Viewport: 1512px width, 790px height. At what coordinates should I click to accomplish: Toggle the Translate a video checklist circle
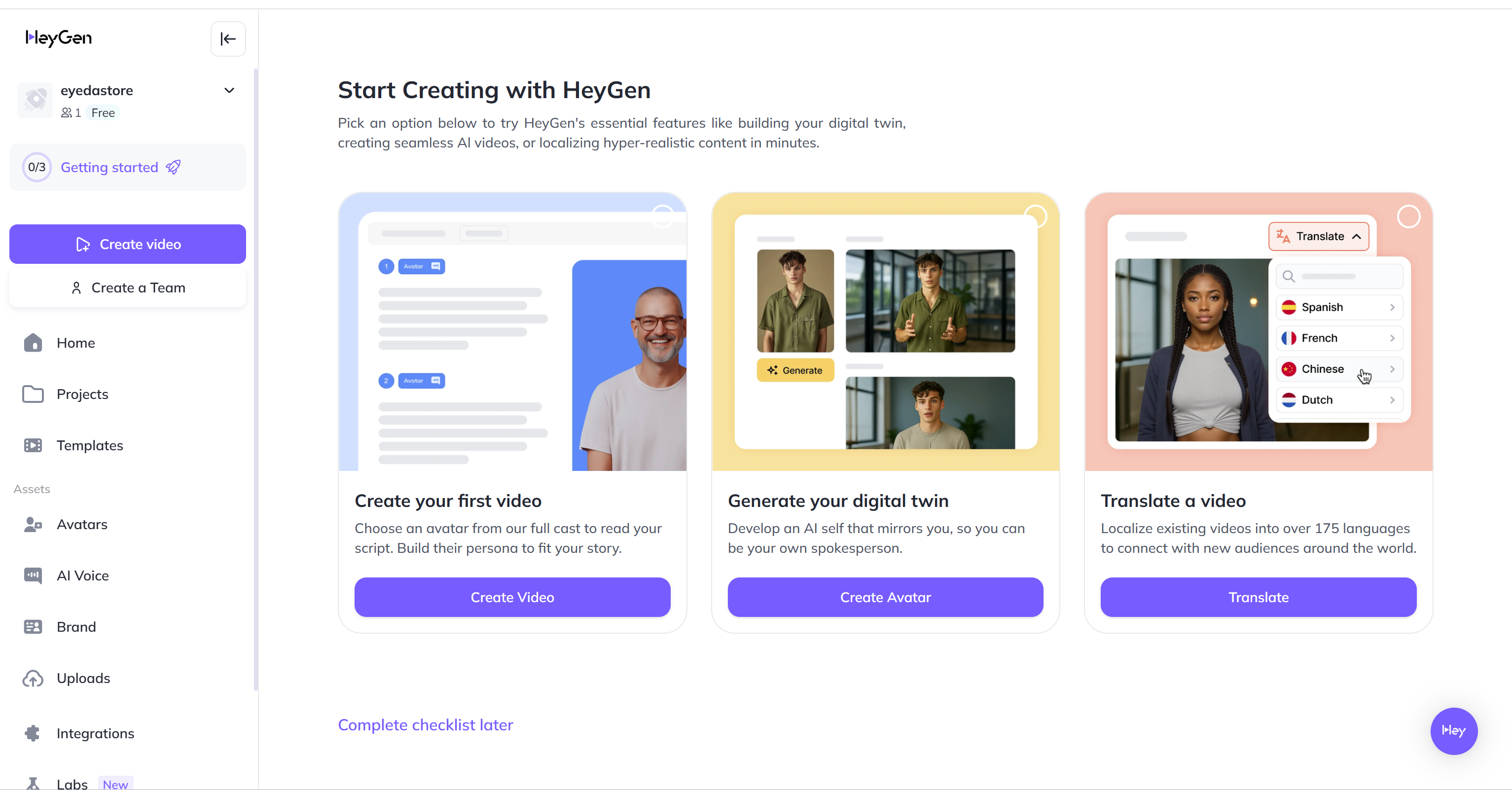click(1408, 216)
